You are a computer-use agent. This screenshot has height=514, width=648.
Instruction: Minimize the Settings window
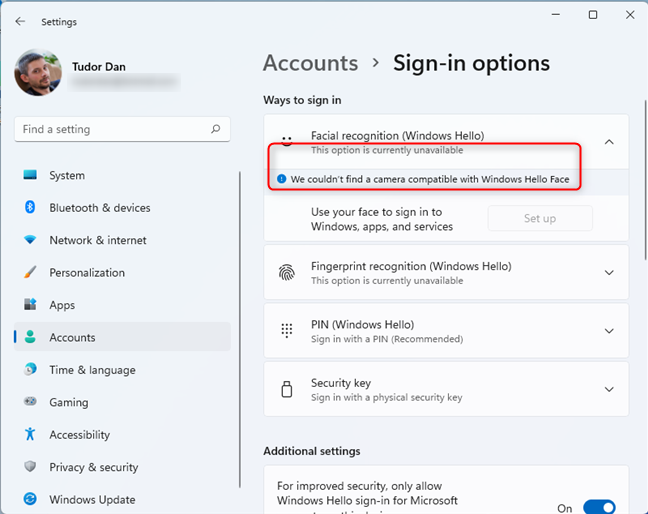pos(556,15)
